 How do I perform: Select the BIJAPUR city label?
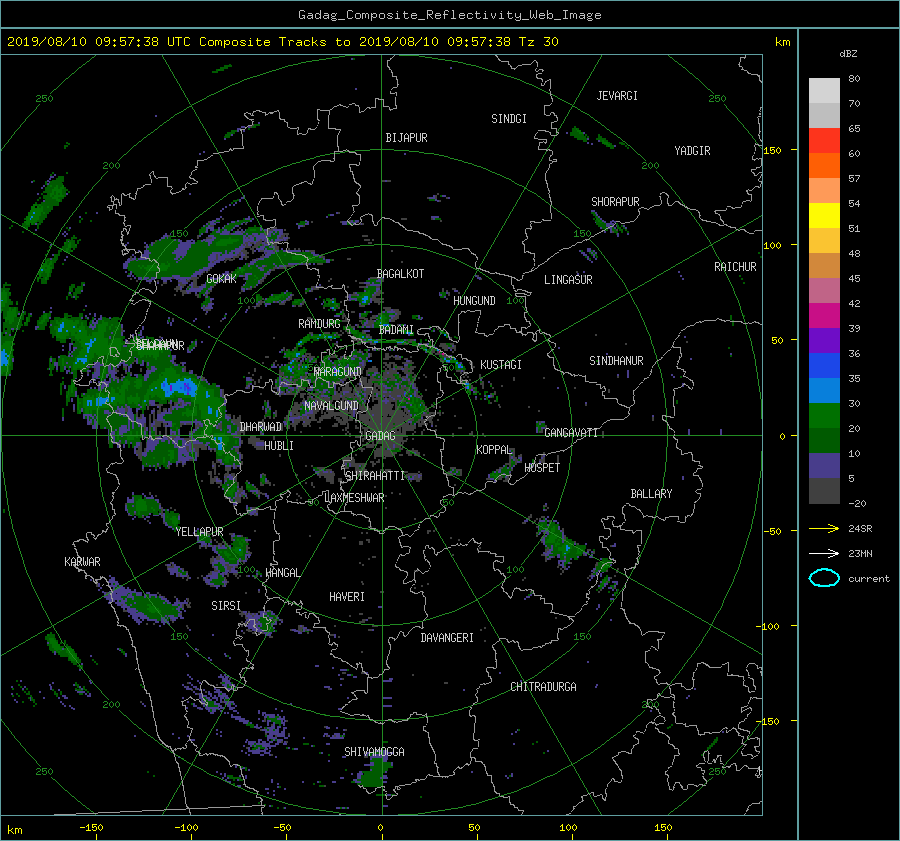[406, 138]
